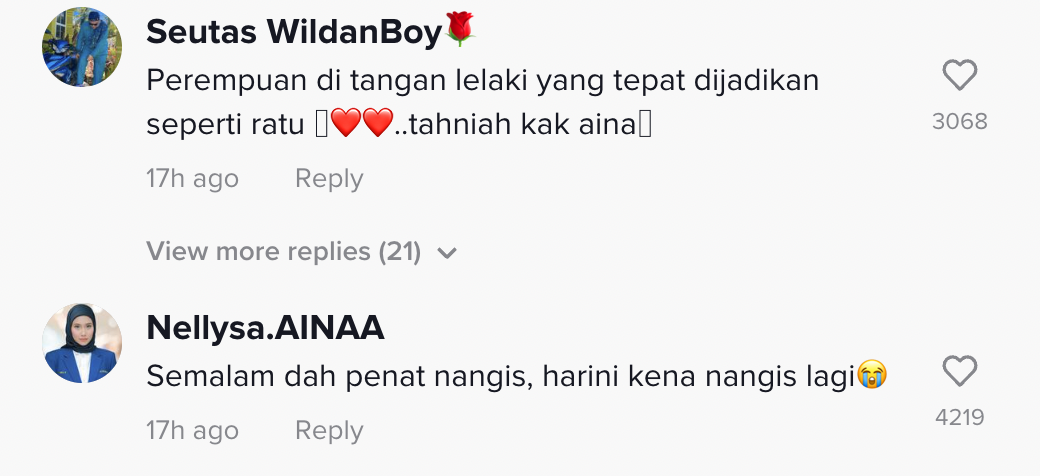1040x476 pixels.
Task: Visit the Nellysa.AINAA username link
Action: coord(265,327)
